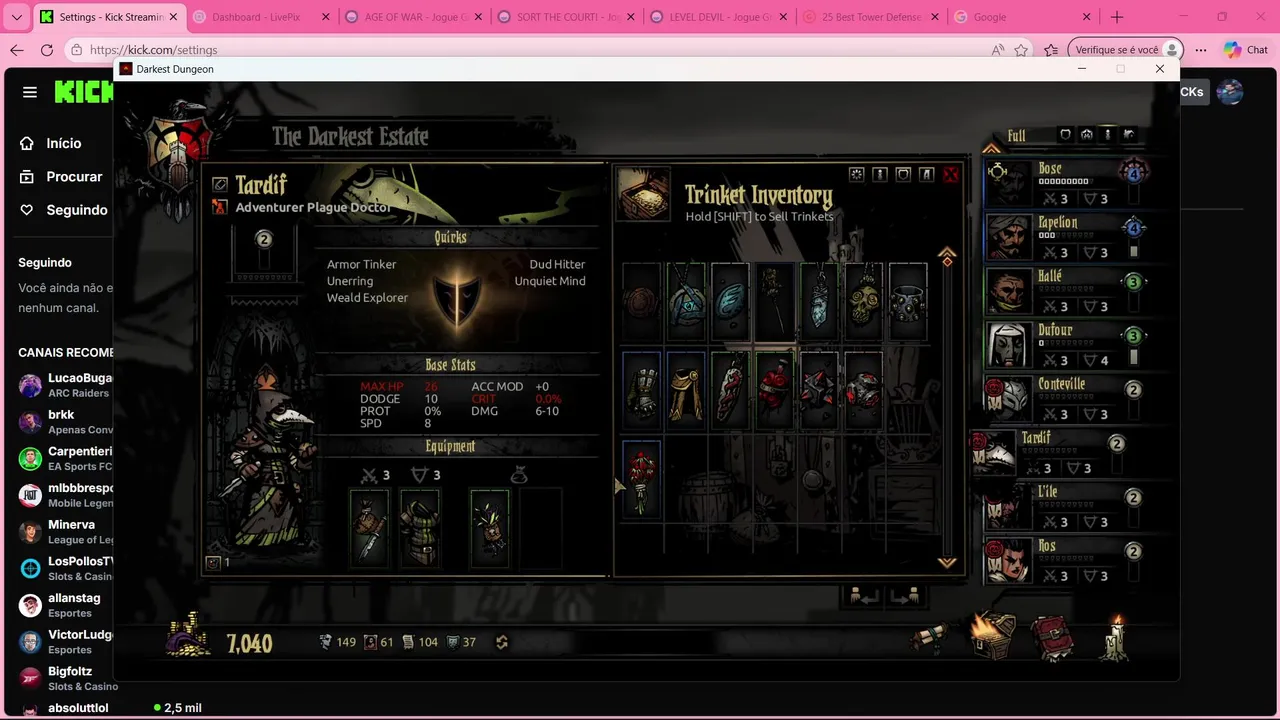Select the round wooden shield trinket
The image size is (1280, 720).
click(642, 300)
